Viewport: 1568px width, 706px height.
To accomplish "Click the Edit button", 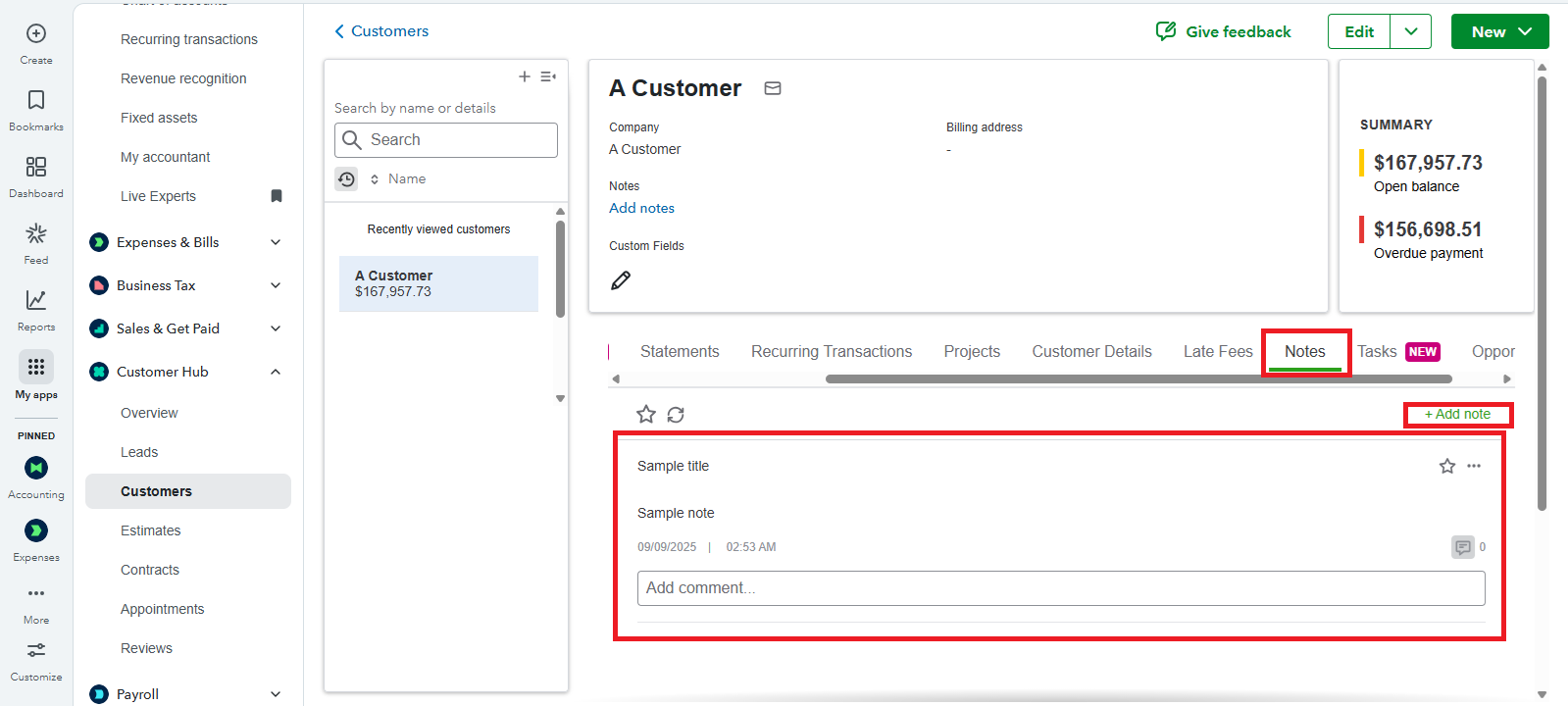I will point(1359,31).
